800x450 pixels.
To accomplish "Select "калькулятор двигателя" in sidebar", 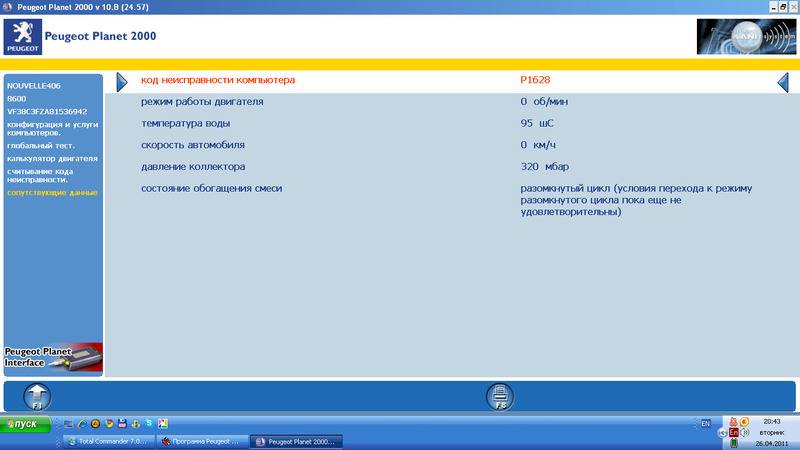I will coord(52,158).
